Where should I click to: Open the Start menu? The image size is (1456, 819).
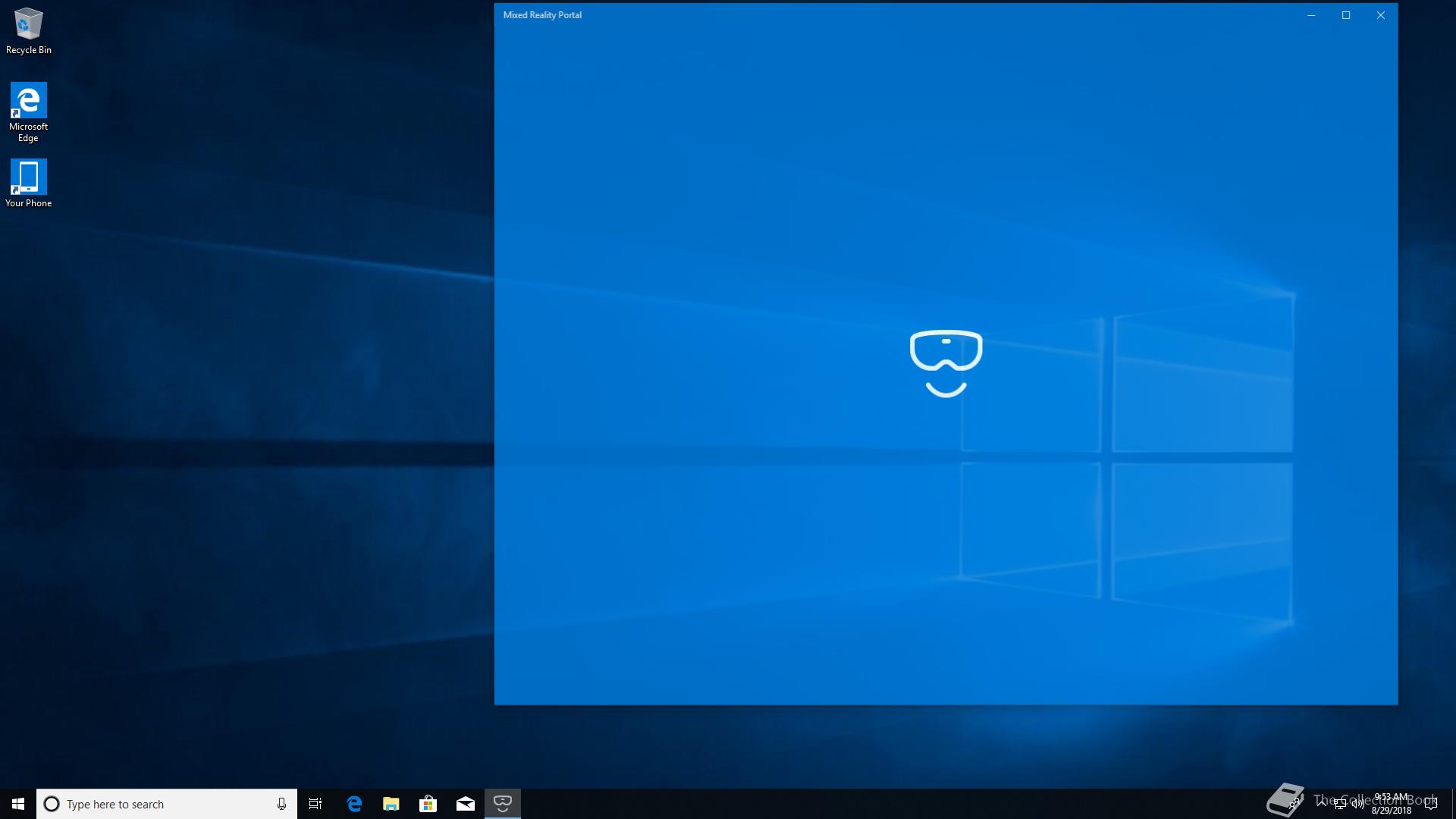click(x=18, y=803)
